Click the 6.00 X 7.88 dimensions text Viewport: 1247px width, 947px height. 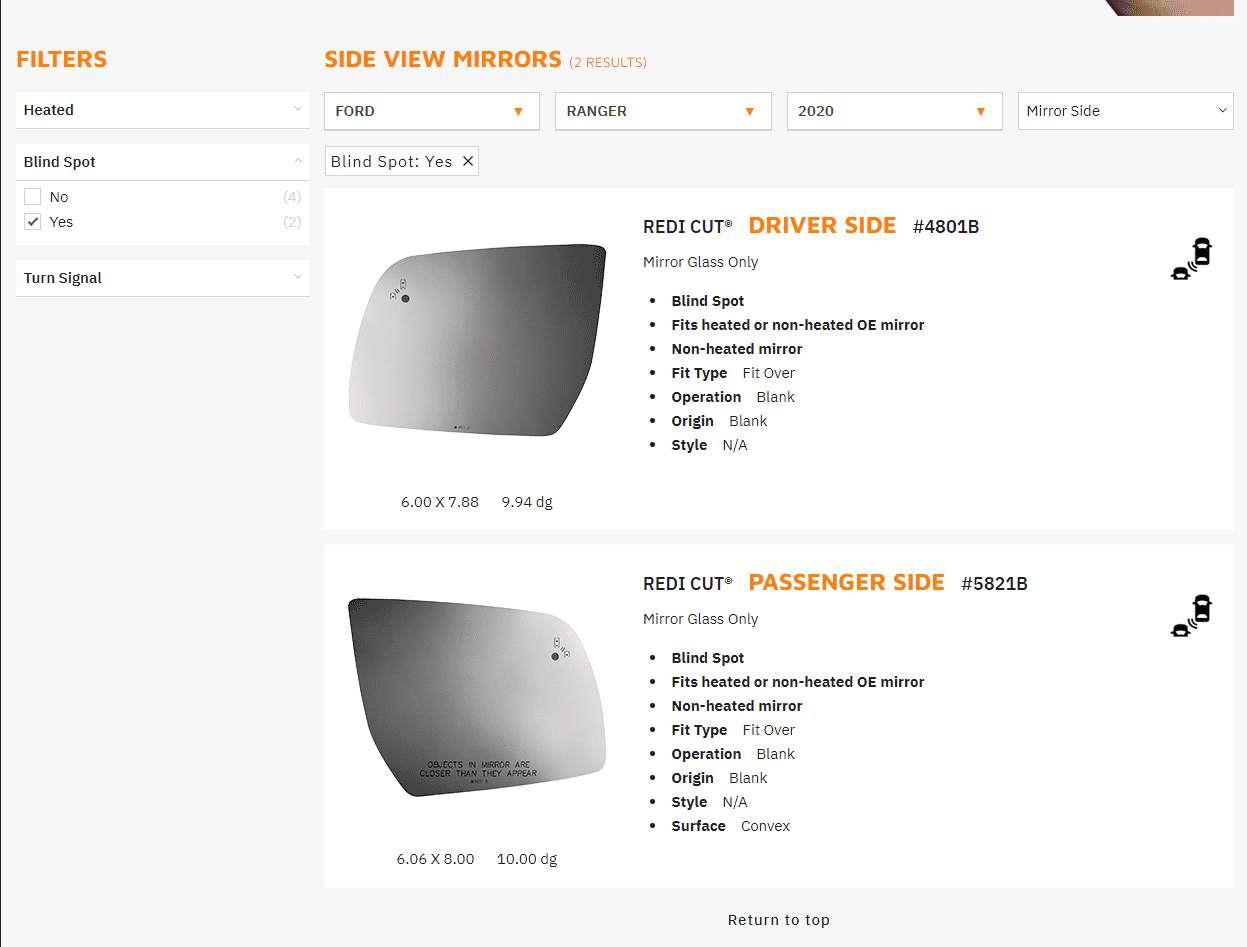point(440,502)
